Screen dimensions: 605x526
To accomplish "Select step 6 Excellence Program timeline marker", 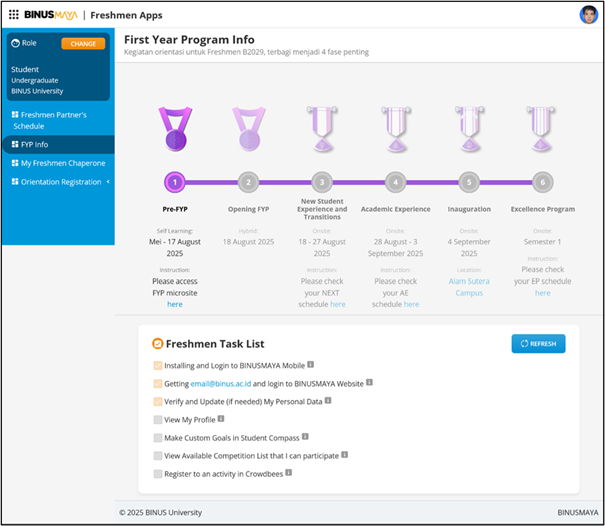I will tap(542, 182).
